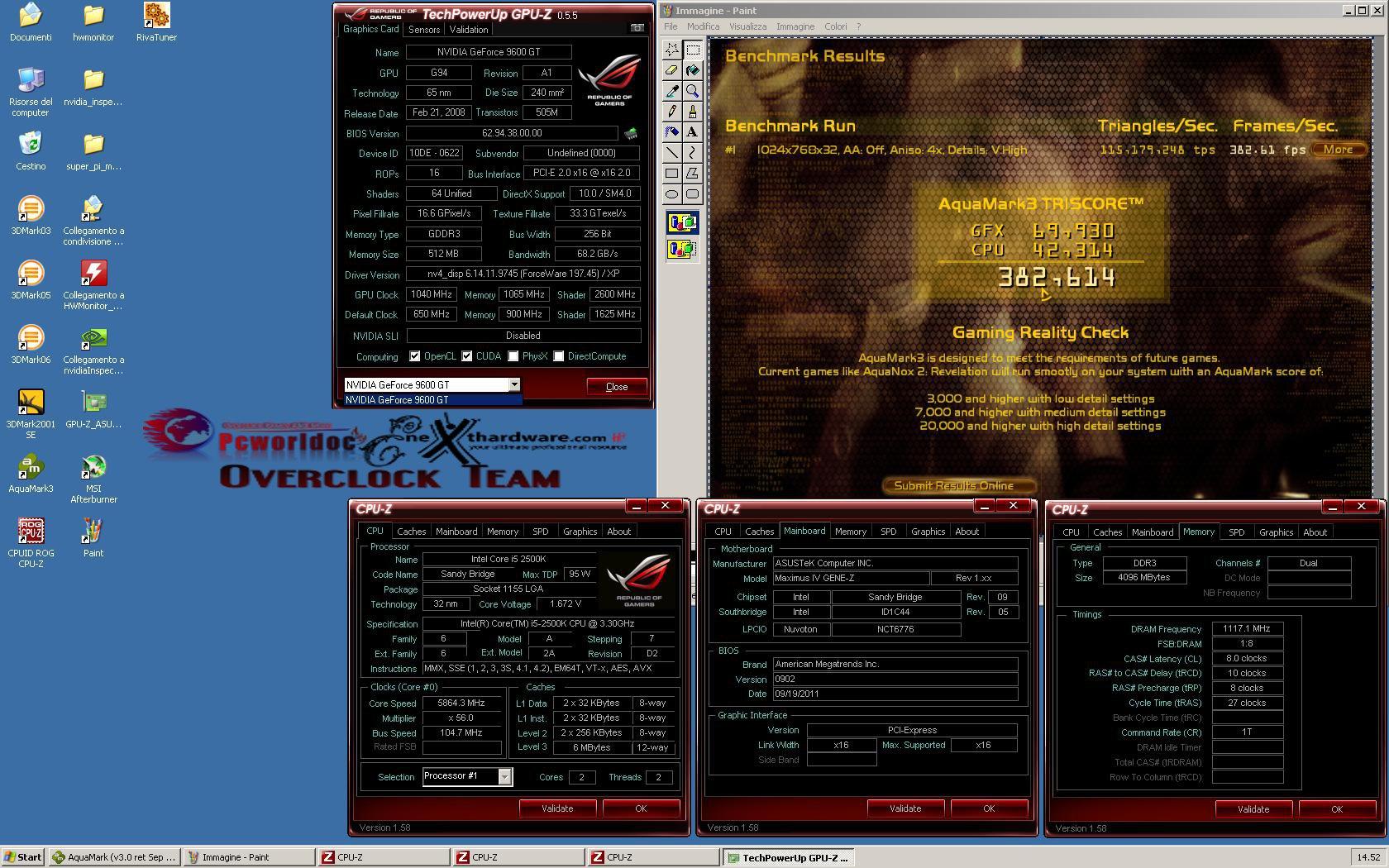
Task: Open the File menu in Paint
Action: [671, 26]
